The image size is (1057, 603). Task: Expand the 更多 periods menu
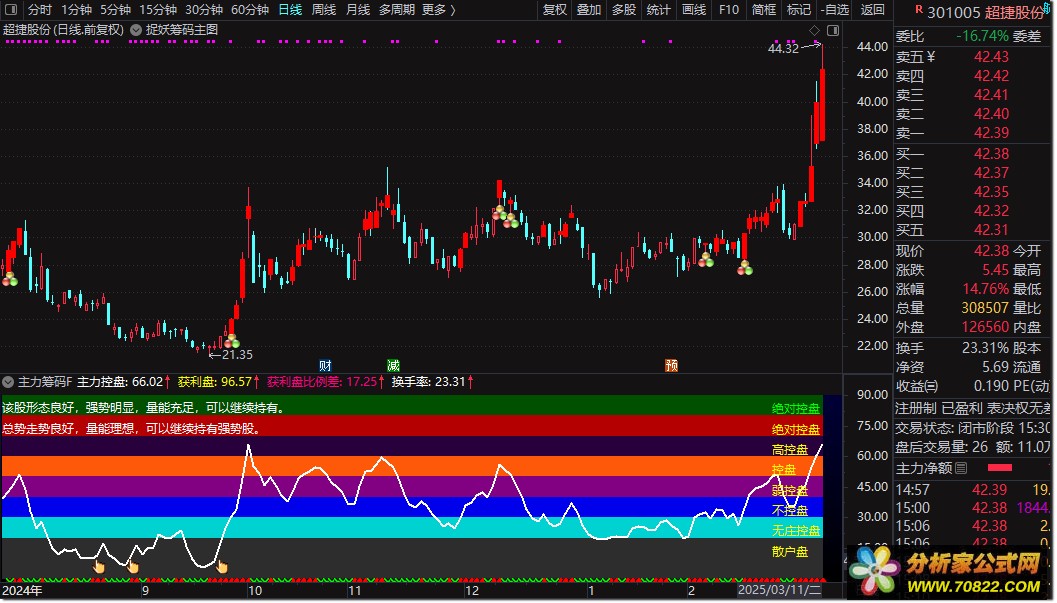tap(438, 9)
